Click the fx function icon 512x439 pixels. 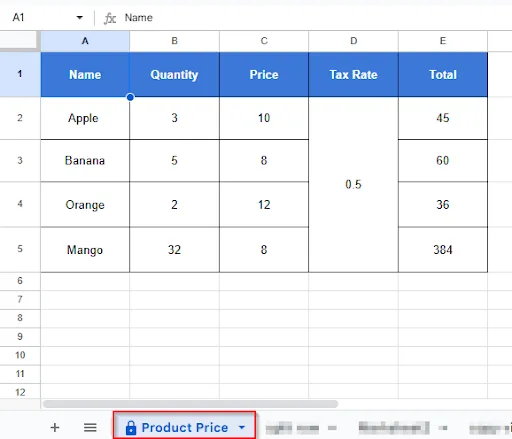[x=110, y=18]
